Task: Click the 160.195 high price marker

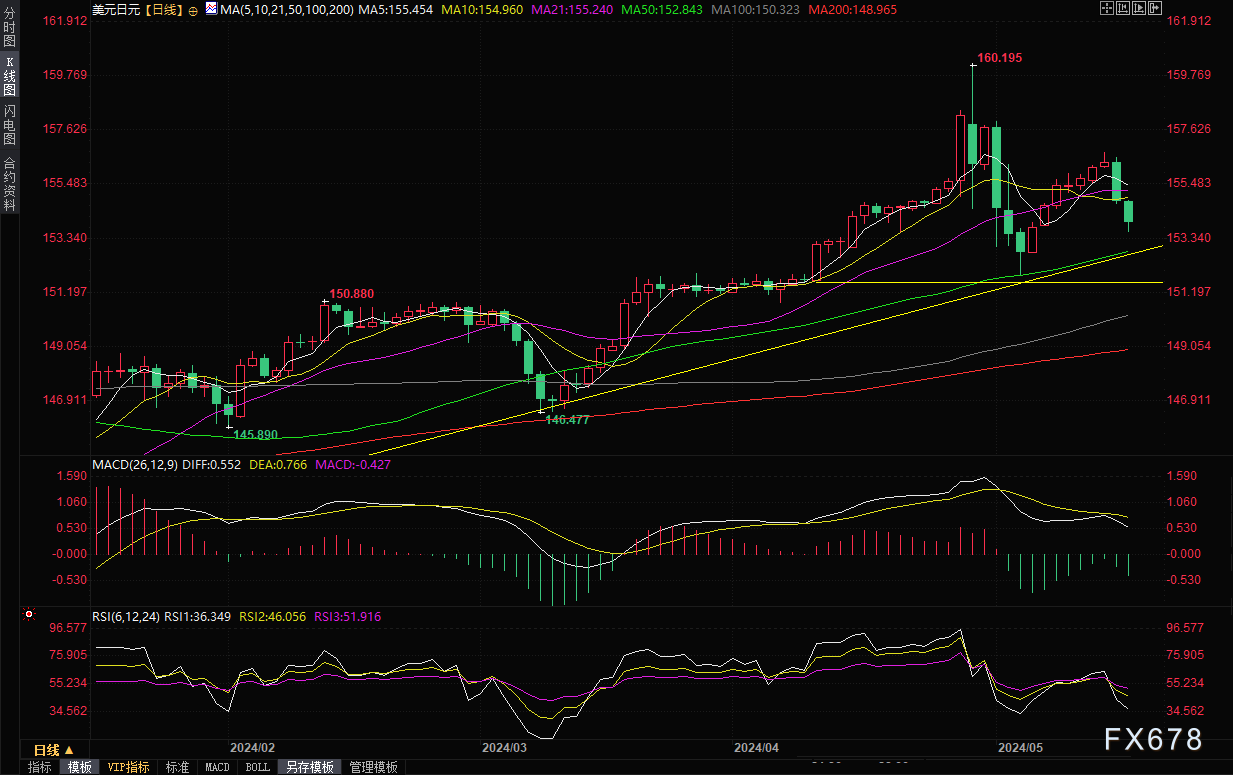Action: 1000,58
